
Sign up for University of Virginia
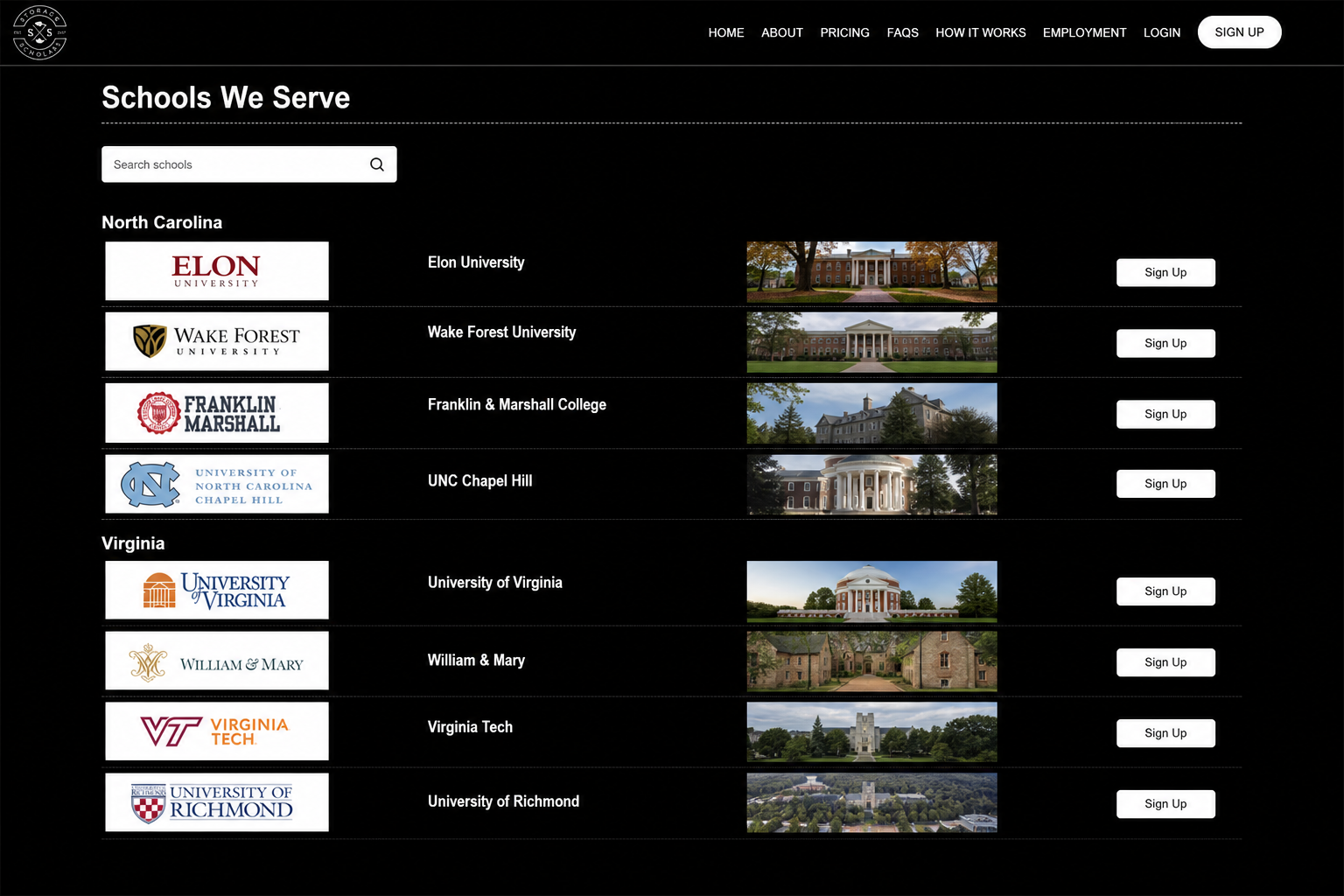click(x=1166, y=591)
